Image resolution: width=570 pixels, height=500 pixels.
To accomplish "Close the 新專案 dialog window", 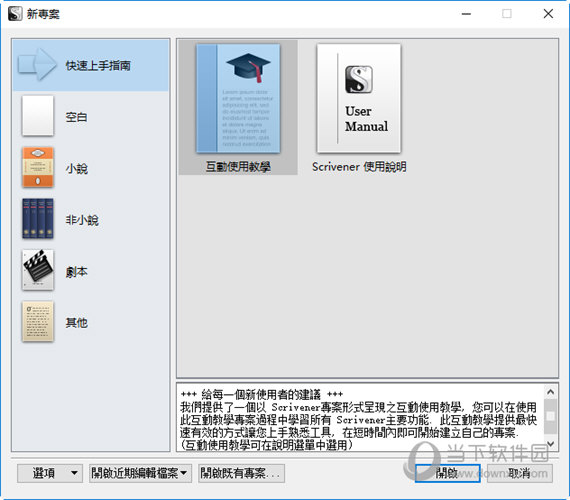I will [x=548, y=14].
